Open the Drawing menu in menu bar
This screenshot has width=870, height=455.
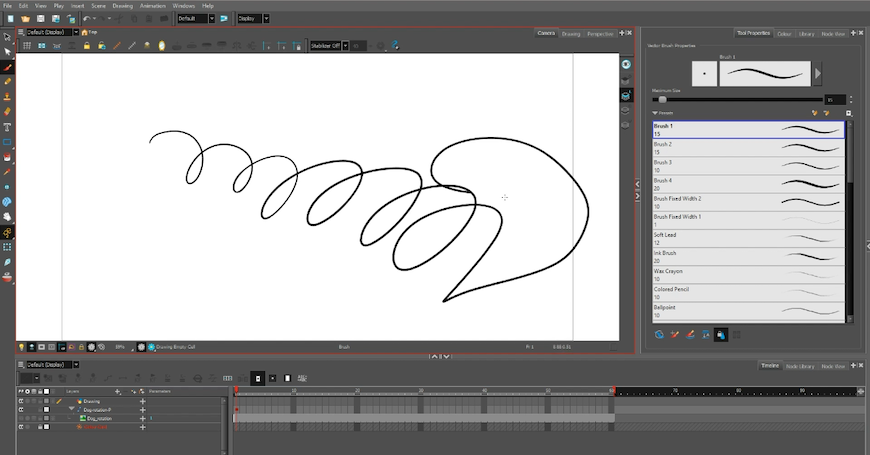123,6
